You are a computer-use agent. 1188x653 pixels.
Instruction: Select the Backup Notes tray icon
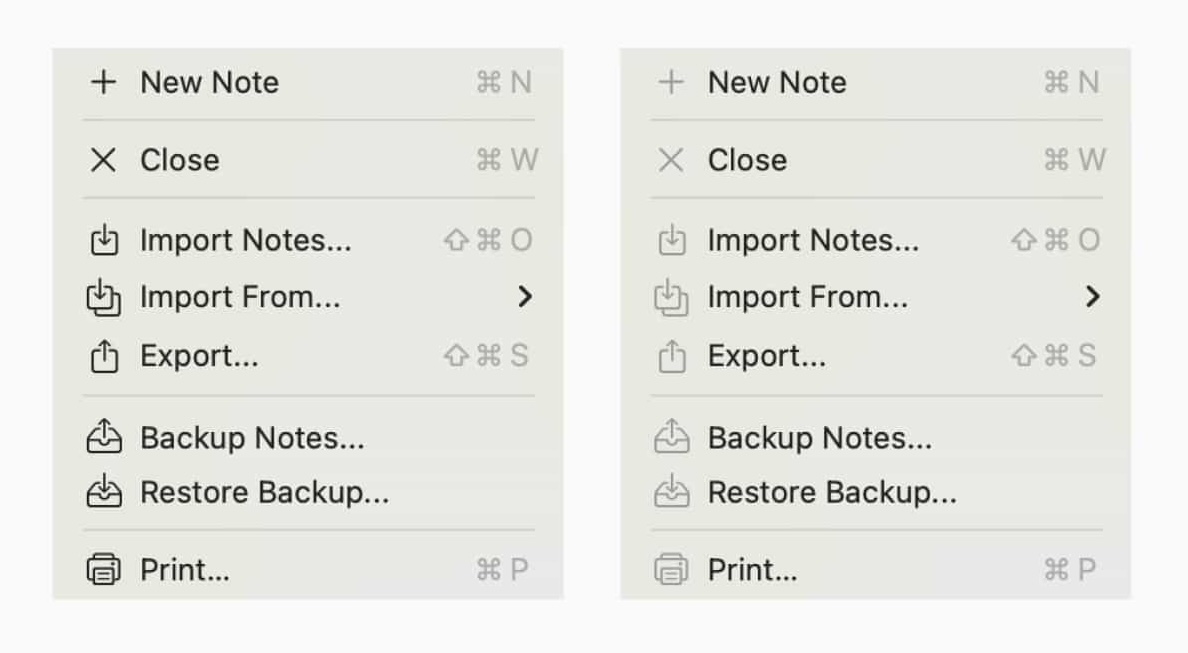pos(104,437)
